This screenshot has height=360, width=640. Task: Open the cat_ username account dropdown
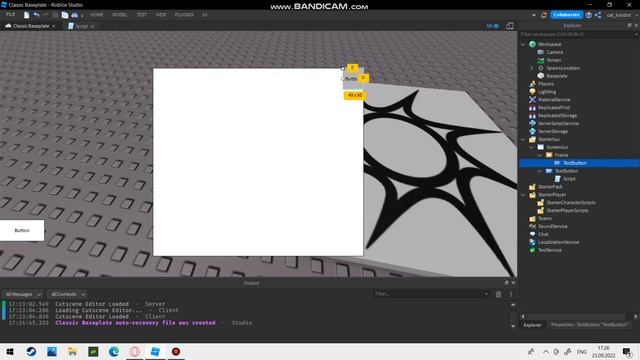tap(622, 15)
